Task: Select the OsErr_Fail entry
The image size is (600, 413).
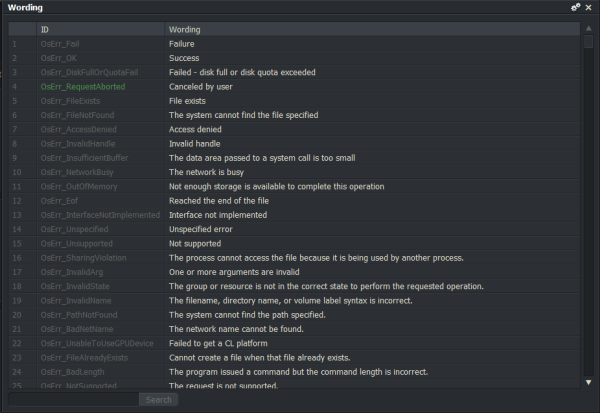Action: coord(59,44)
